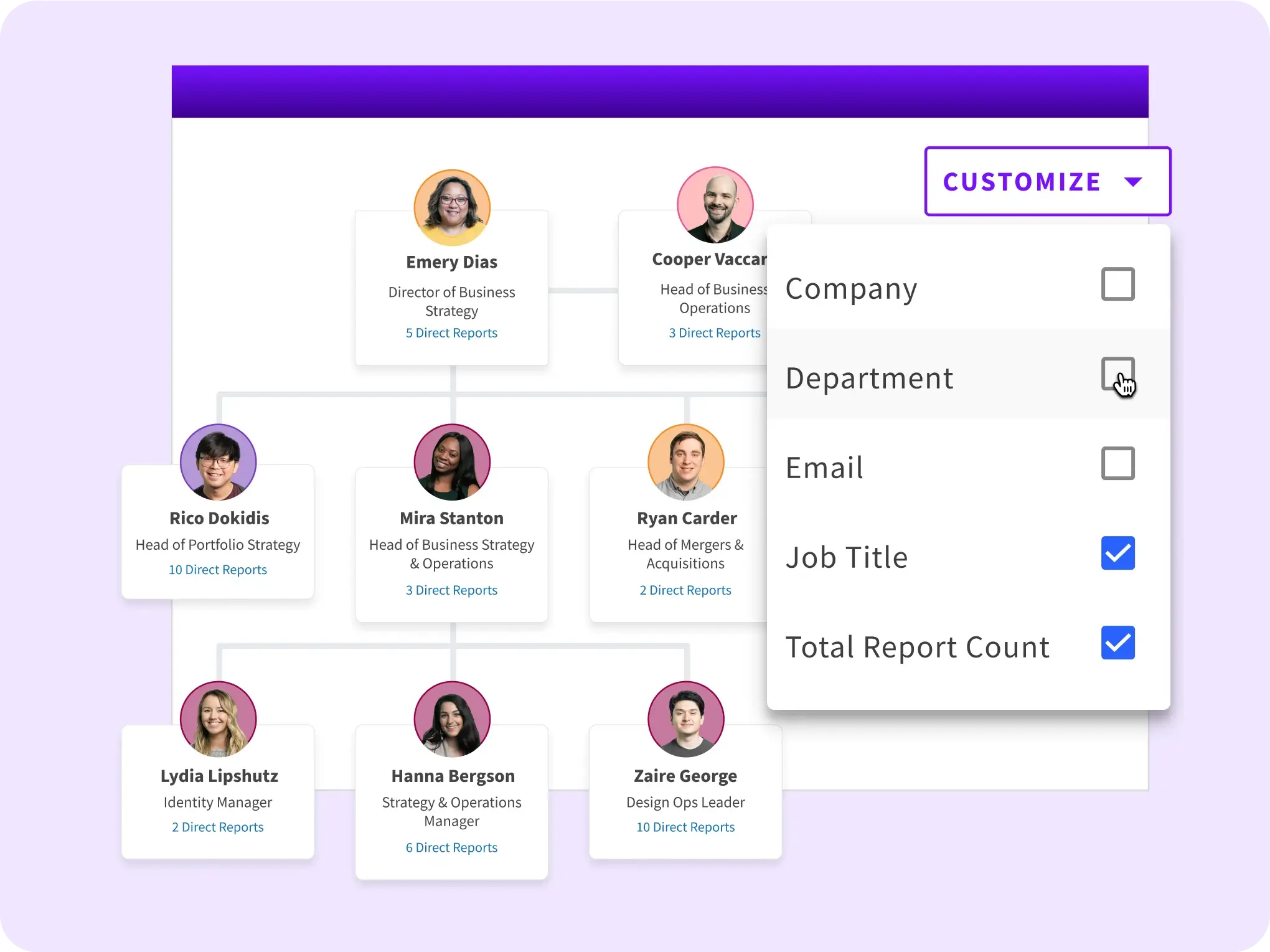Select Rico Dokidis profile photo
This screenshot has width=1270, height=952.
[218, 462]
